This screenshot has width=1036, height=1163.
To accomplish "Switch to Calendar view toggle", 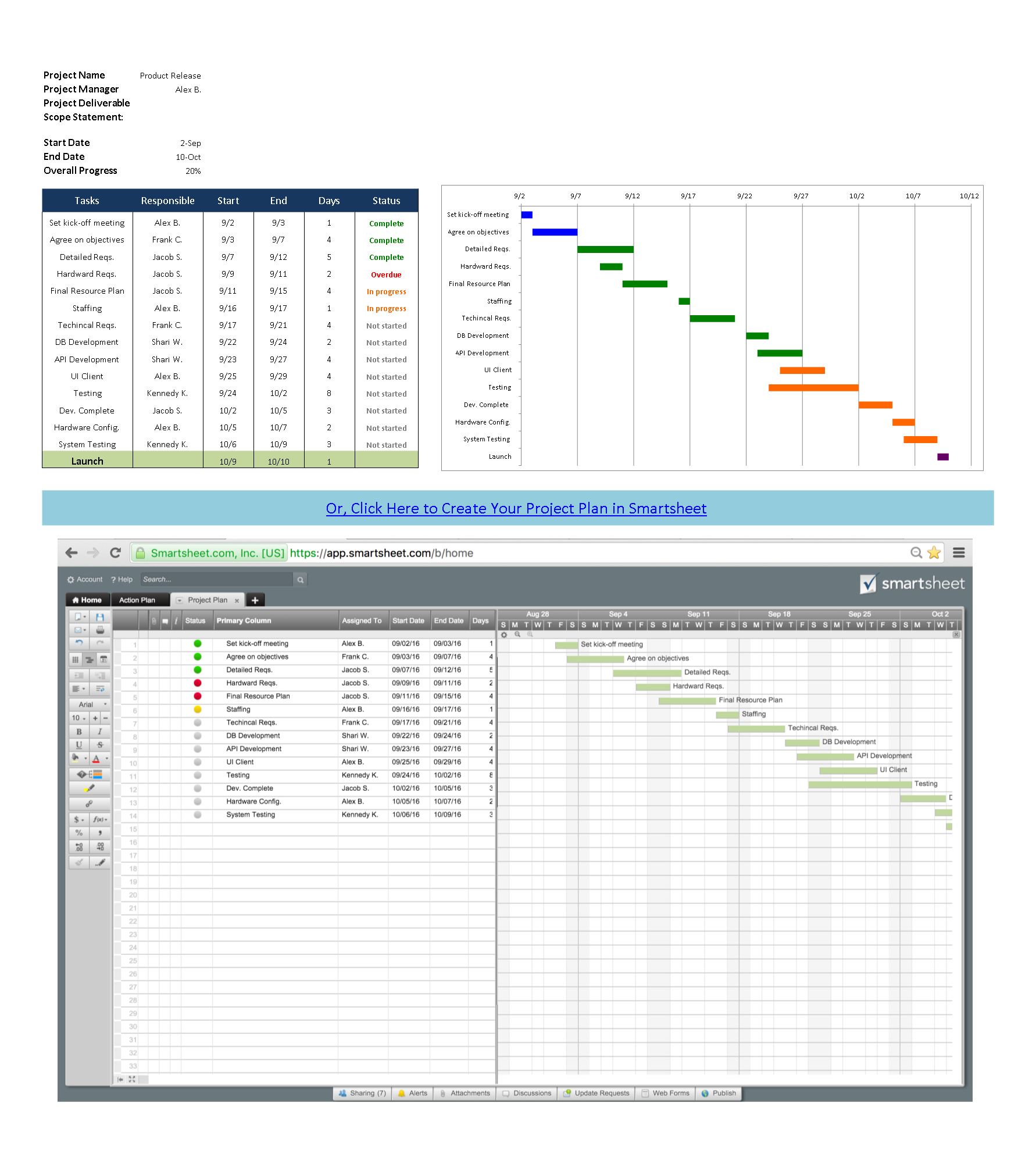I will click(x=103, y=660).
